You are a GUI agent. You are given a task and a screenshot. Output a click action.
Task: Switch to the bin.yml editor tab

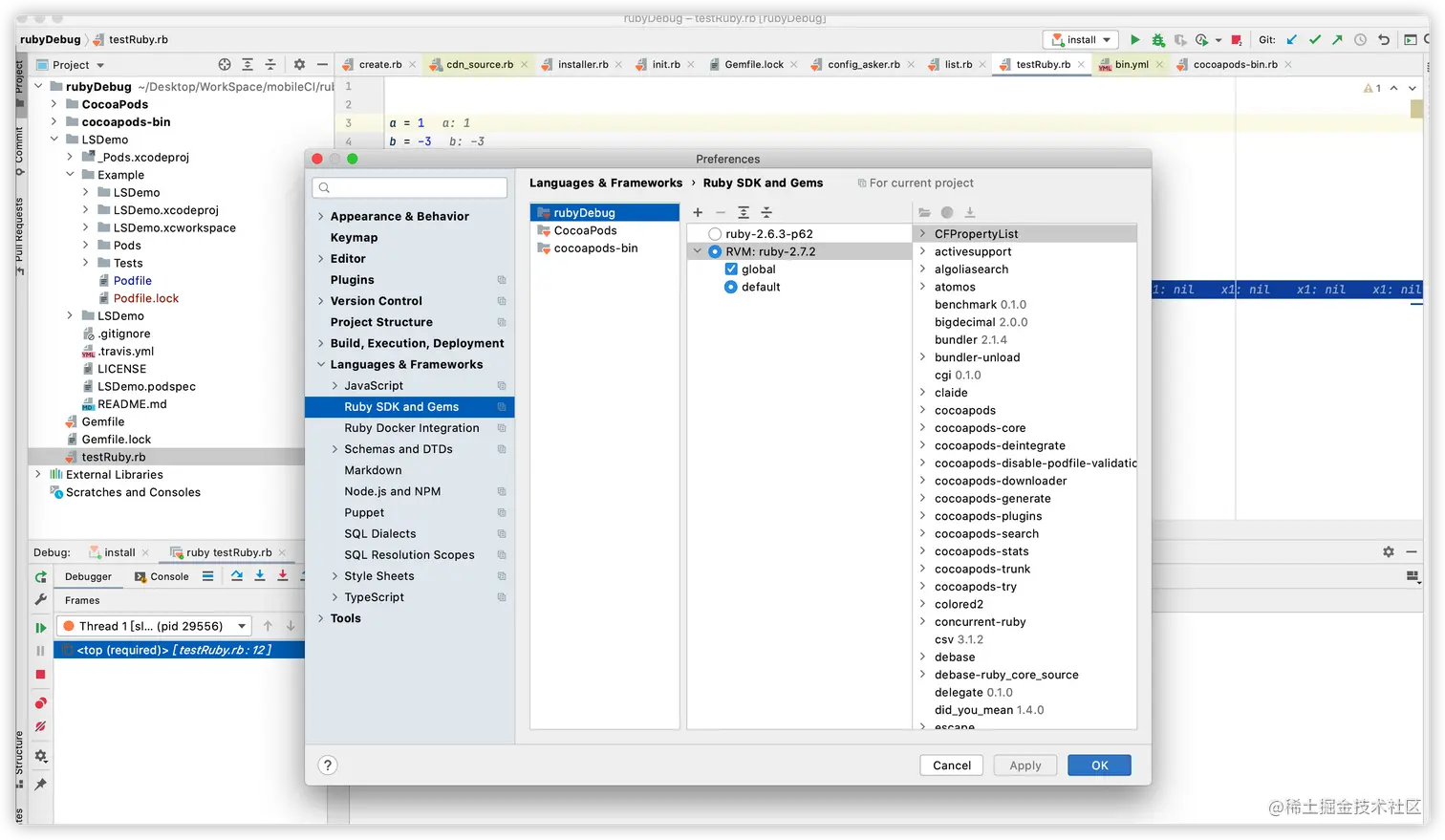tap(1132, 65)
